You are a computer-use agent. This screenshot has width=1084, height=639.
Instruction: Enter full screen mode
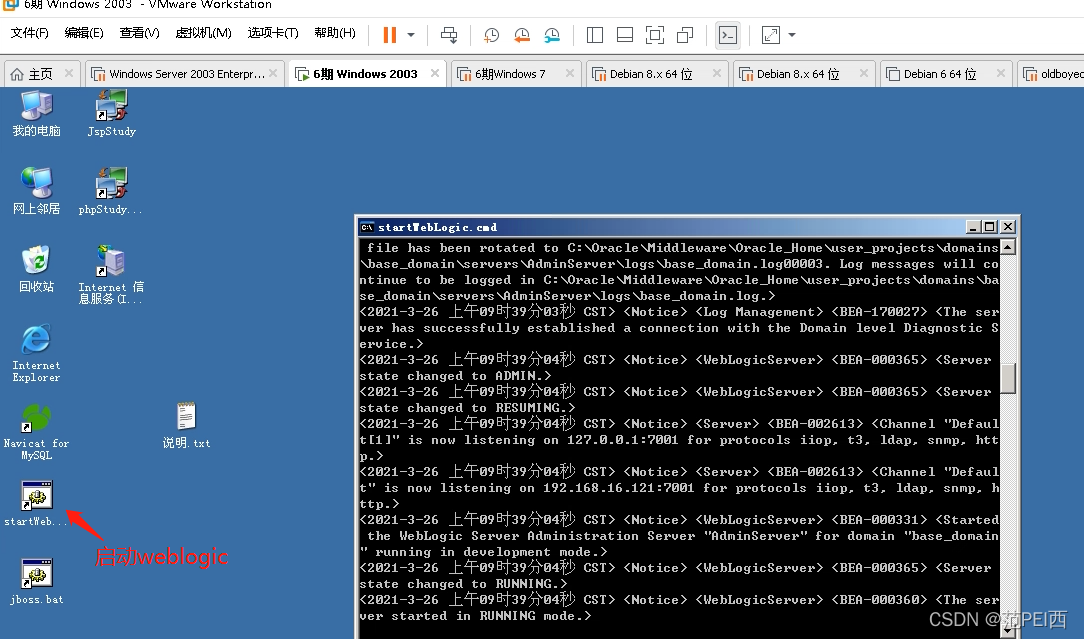click(x=655, y=35)
